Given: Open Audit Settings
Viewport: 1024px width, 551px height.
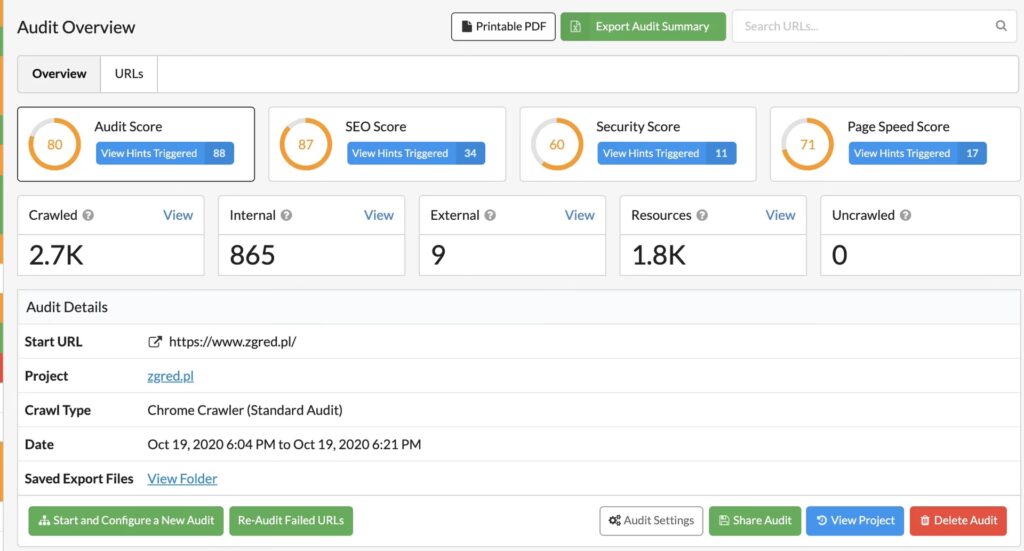Looking at the screenshot, I should [x=651, y=521].
